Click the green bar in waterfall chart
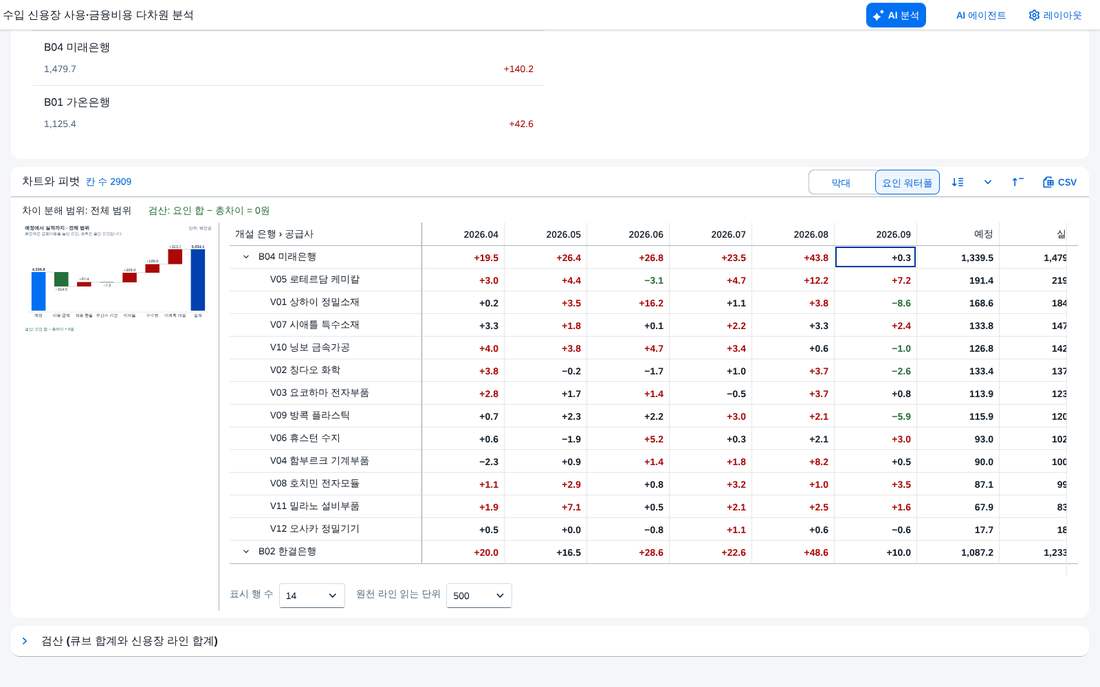 [61, 279]
